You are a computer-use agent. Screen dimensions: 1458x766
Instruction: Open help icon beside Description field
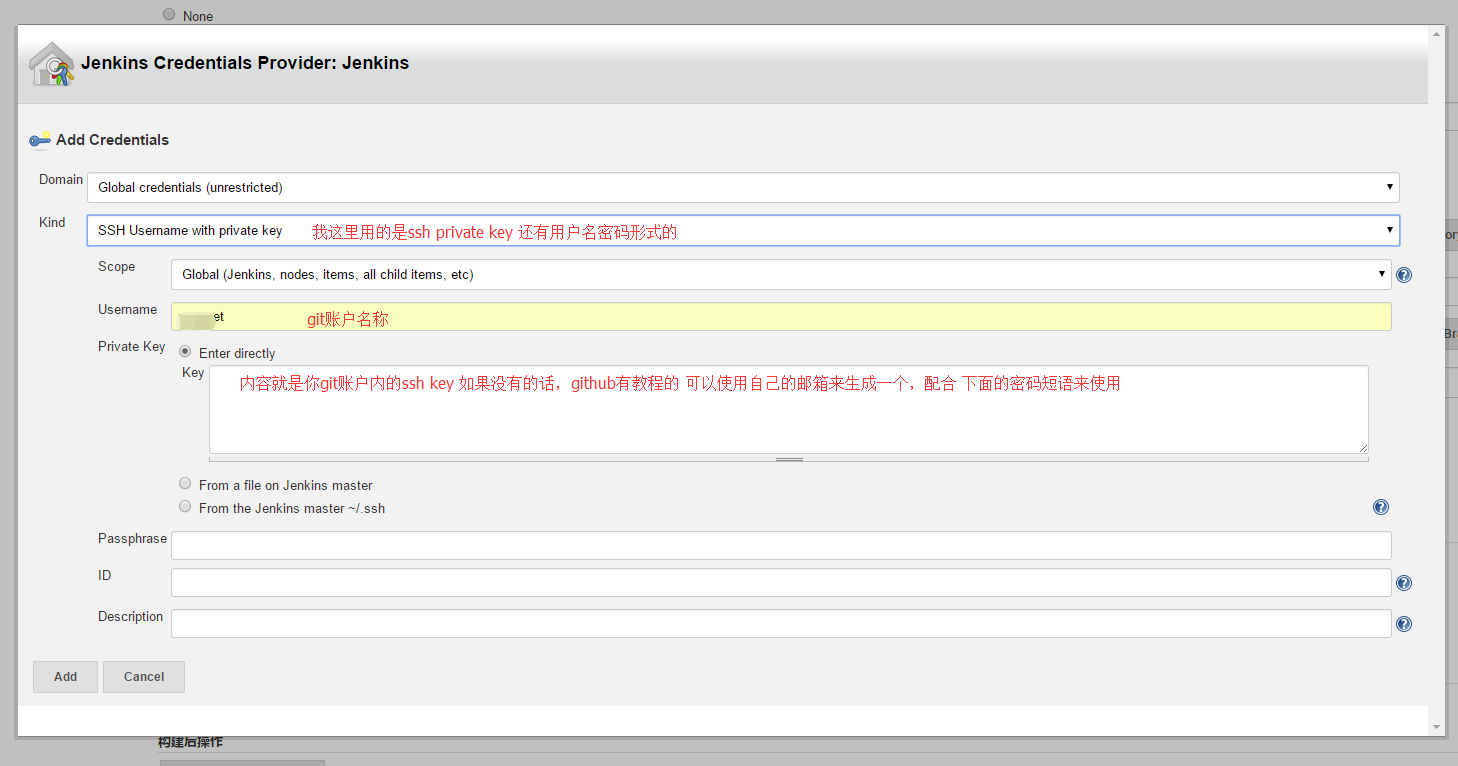pyautogui.click(x=1404, y=624)
